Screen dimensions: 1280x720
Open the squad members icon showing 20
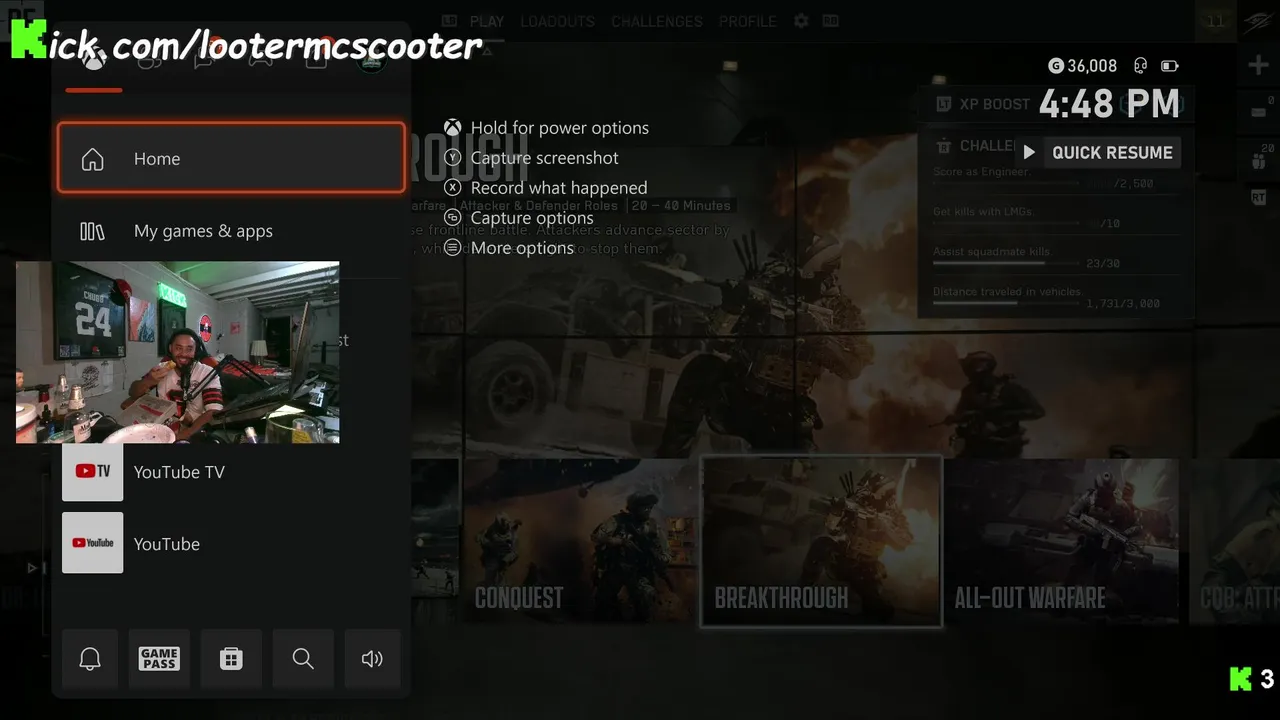[x=1258, y=159]
